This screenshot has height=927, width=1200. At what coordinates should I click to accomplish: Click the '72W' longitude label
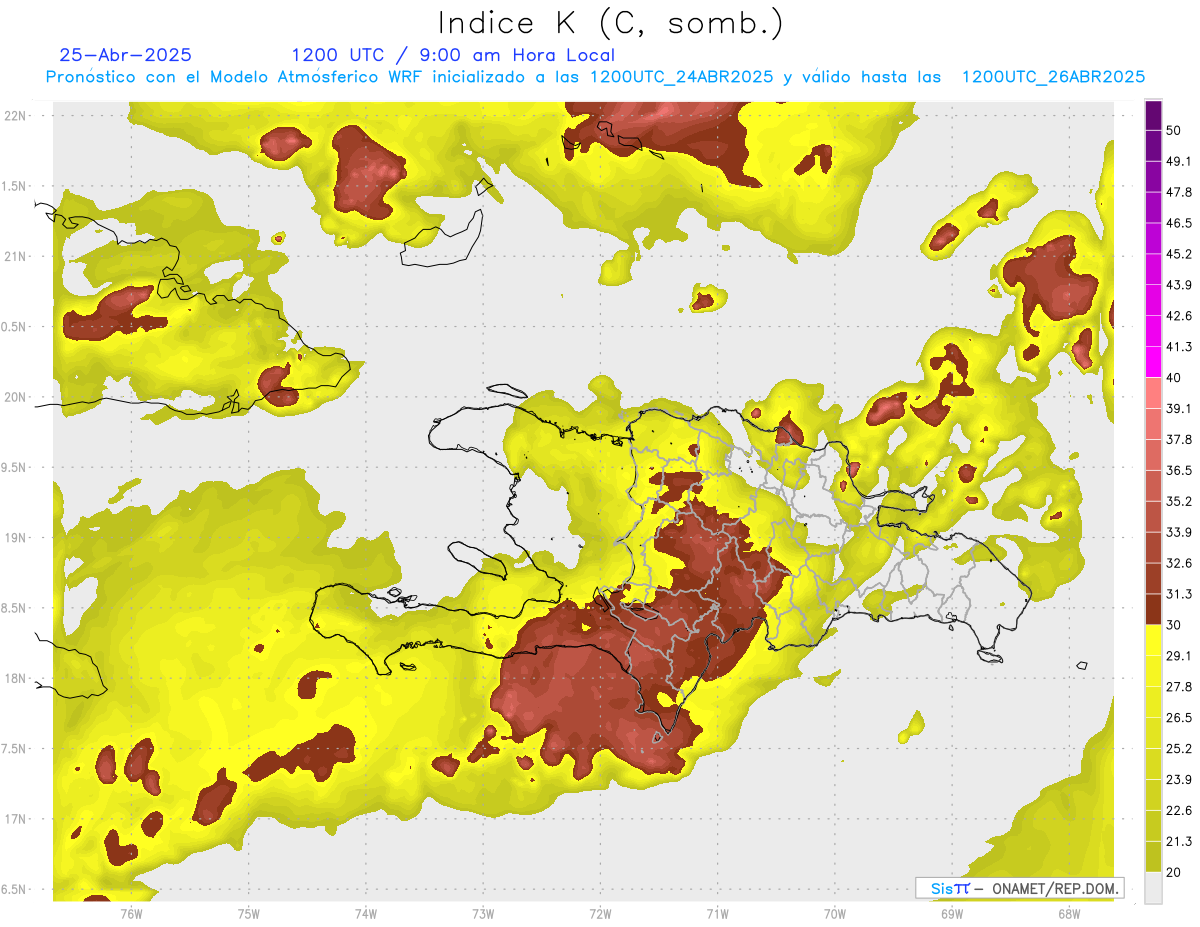(600, 914)
